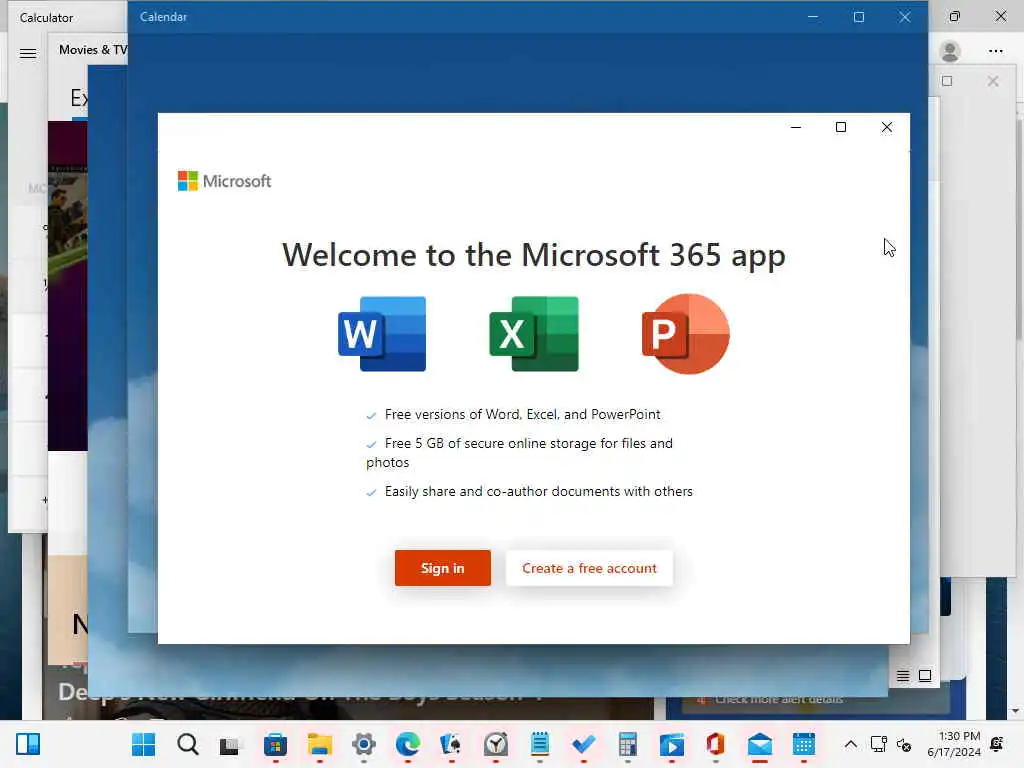This screenshot has width=1024, height=768.
Task: Maximize the Microsoft 365 welcome dialog
Action: 840,127
